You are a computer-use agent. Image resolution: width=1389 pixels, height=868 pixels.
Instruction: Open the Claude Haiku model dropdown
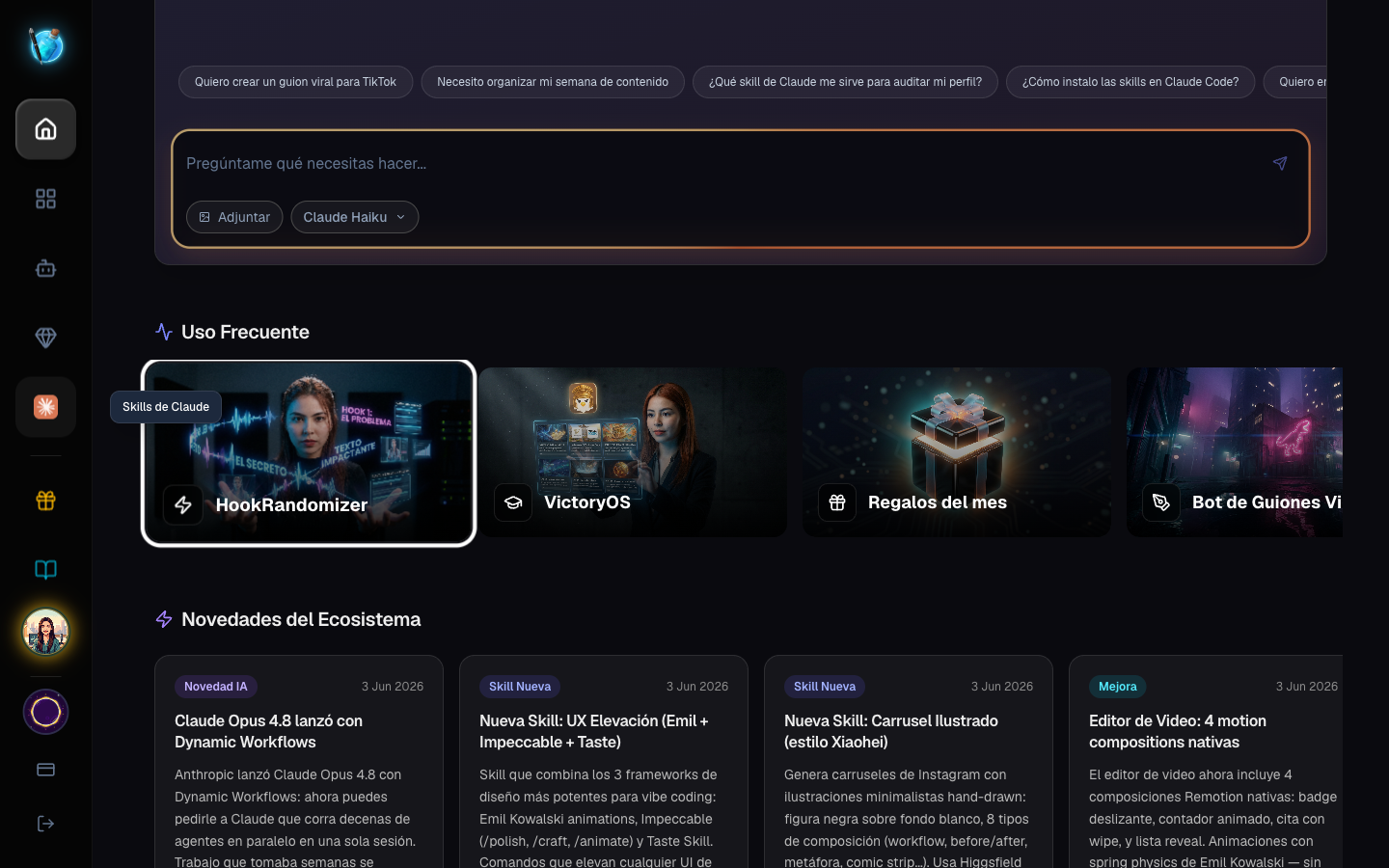click(x=355, y=217)
